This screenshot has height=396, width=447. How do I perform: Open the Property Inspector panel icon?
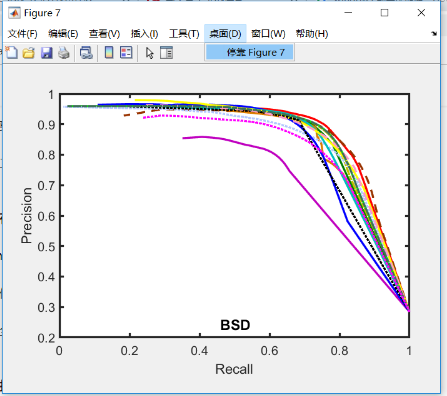166,53
